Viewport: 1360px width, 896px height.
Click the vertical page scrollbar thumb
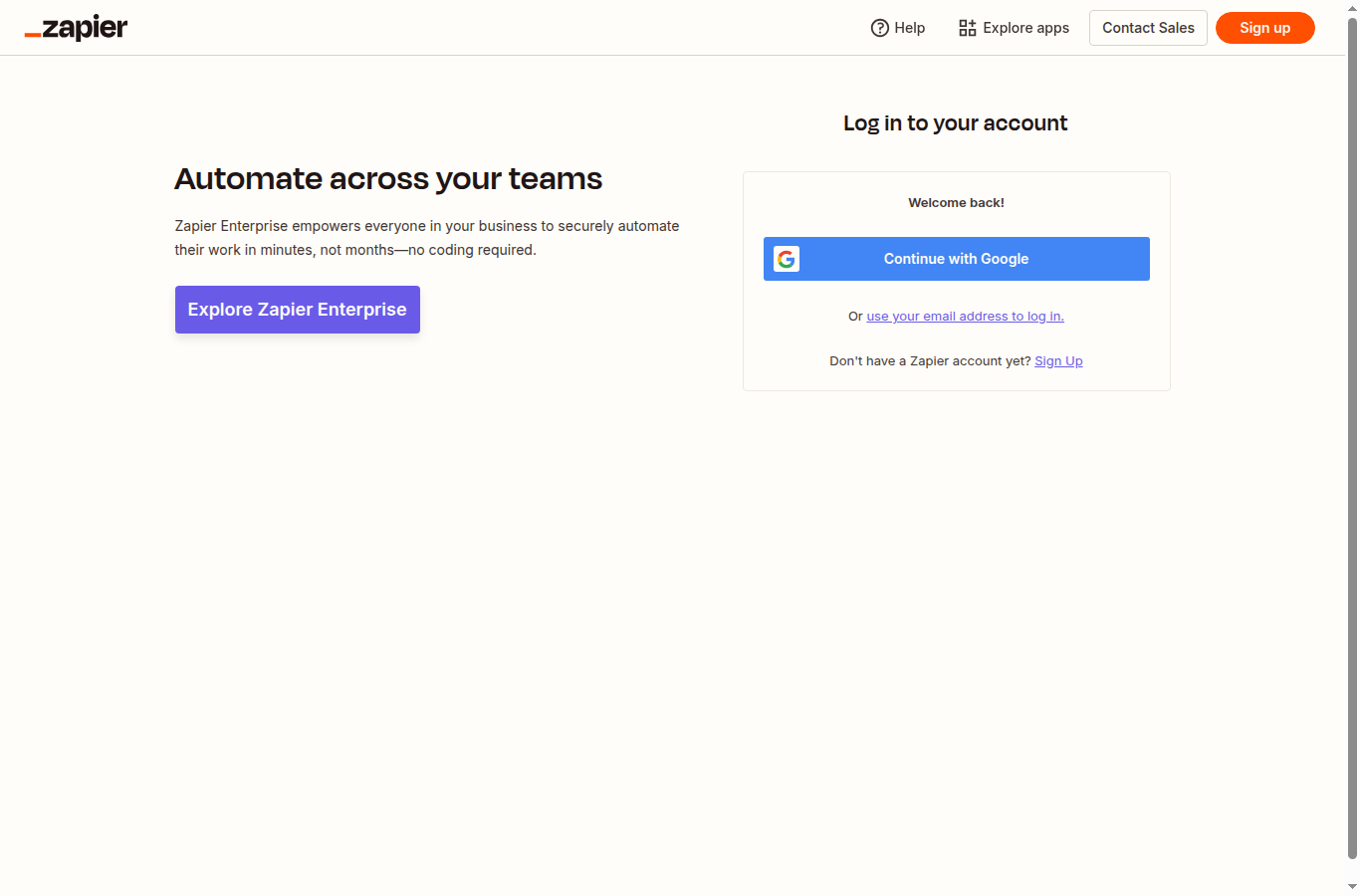pyautogui.click(x=1352, y=438)
